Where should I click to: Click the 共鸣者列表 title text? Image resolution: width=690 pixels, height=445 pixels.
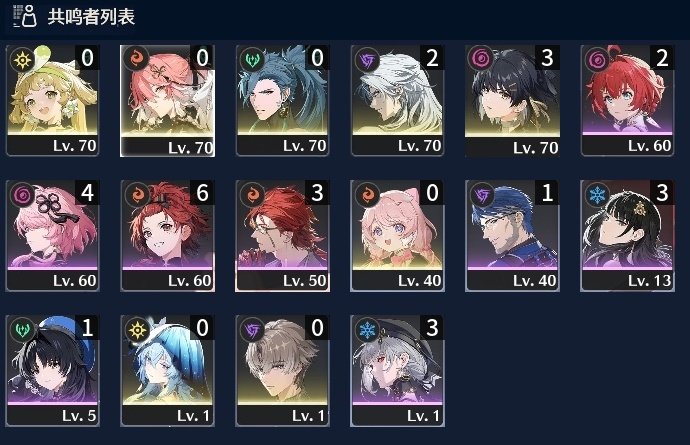pyautogui.click(x=91, y=17)
